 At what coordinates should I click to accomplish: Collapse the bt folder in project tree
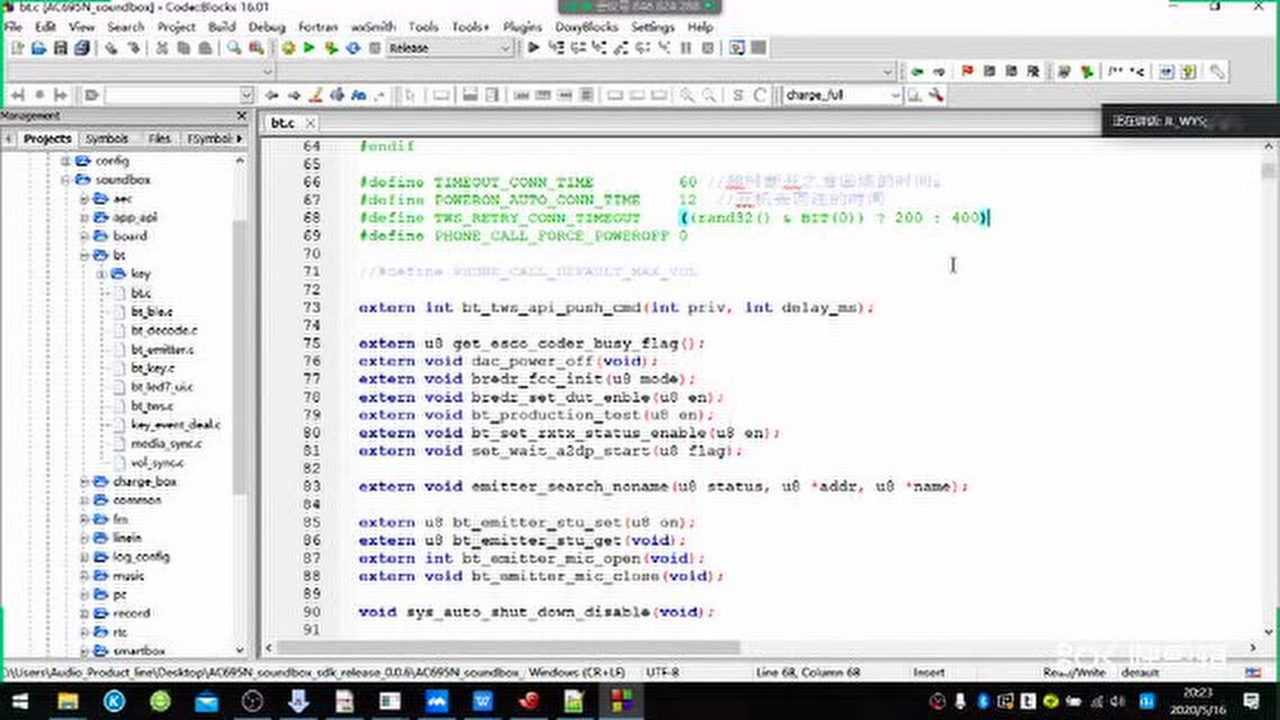coord(85,256)
